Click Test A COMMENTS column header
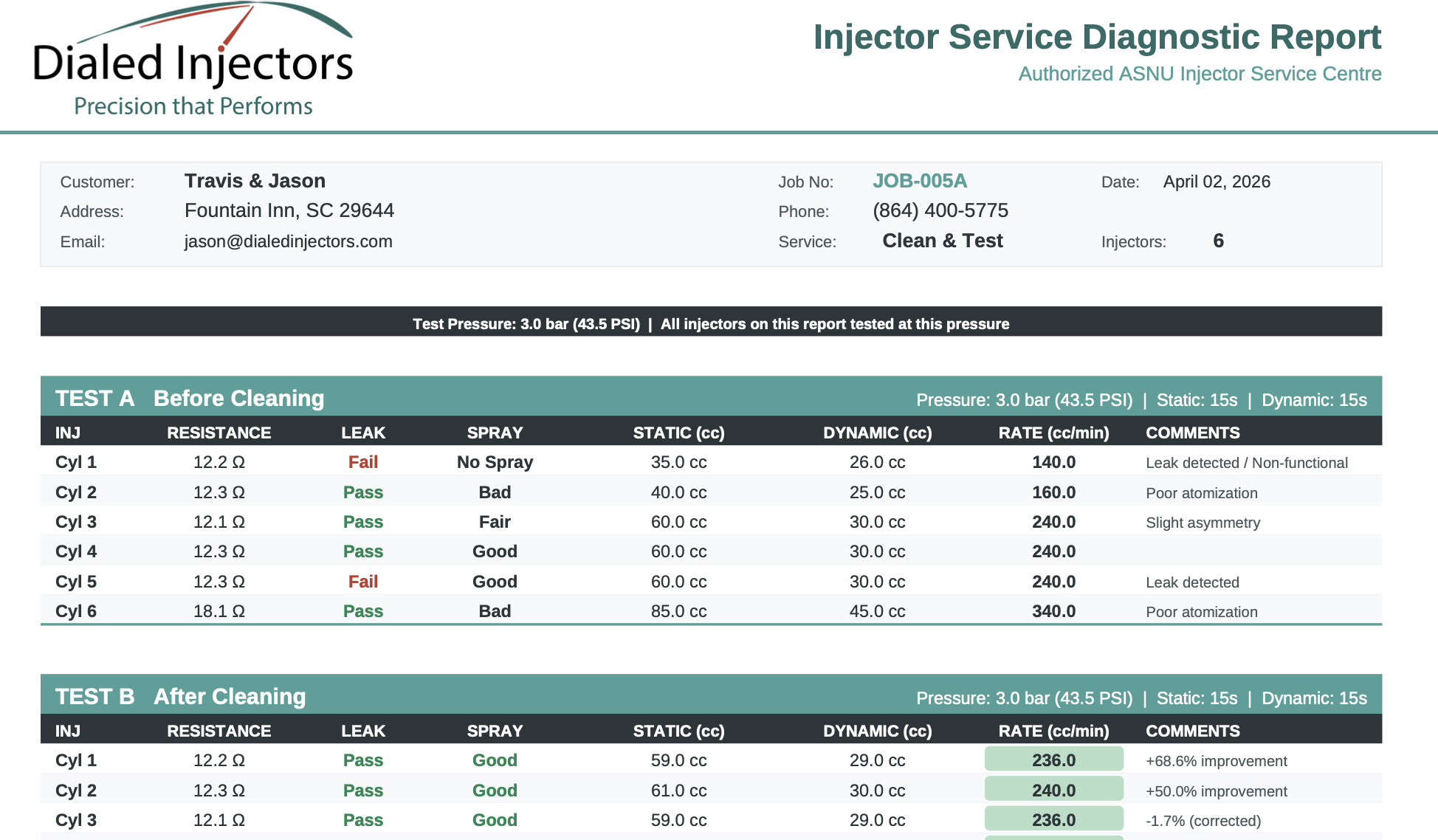 (1193, 433)
